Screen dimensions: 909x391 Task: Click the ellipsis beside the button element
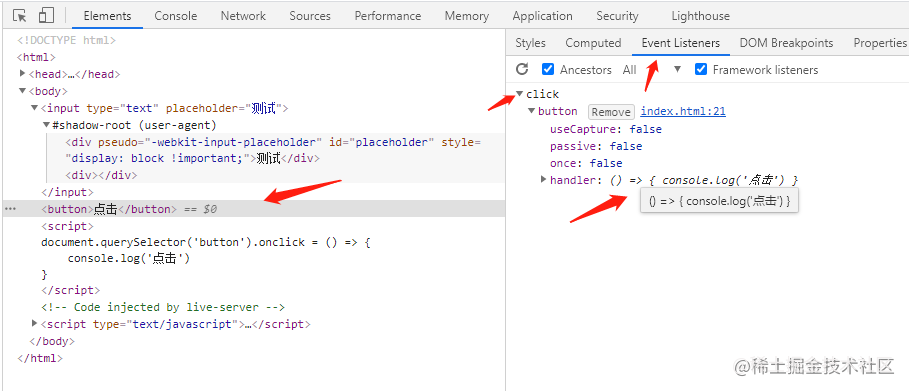click(x=10, y=209)
